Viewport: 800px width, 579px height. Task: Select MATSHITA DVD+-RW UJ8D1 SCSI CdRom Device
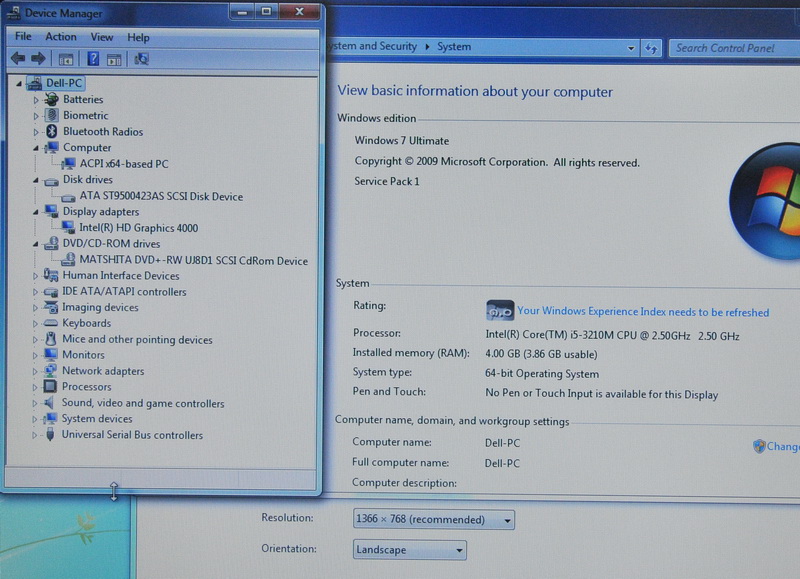pos(194,260)
